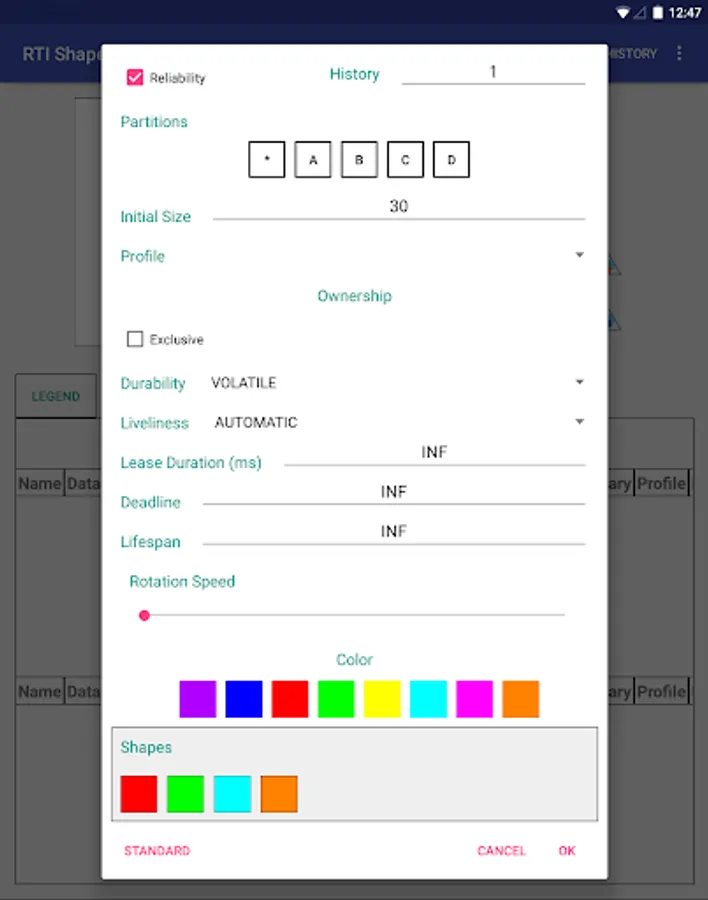Click the lower Profile column header
Image resolution: width=708 pixels, height=900 pixels.
click(661, 691)
